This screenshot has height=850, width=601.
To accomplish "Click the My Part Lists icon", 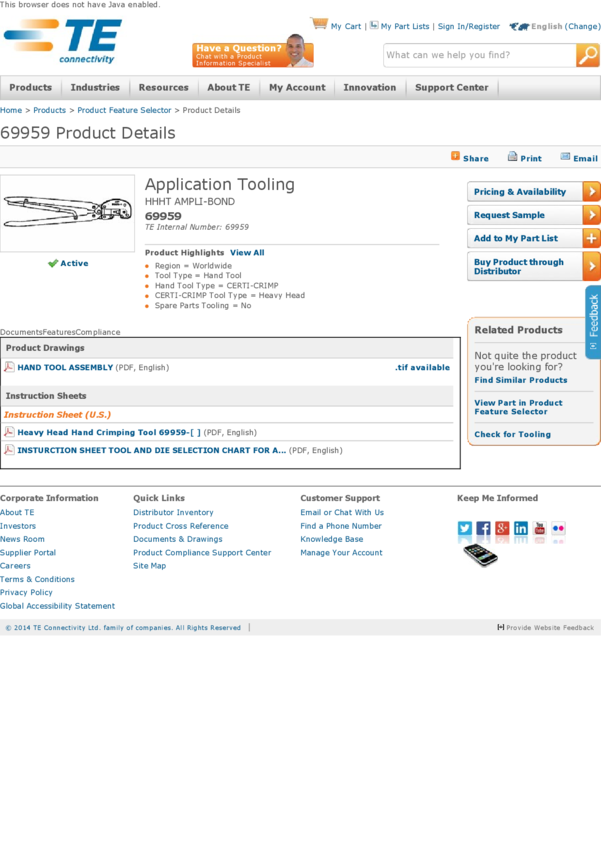I will (x=374, y=25).
